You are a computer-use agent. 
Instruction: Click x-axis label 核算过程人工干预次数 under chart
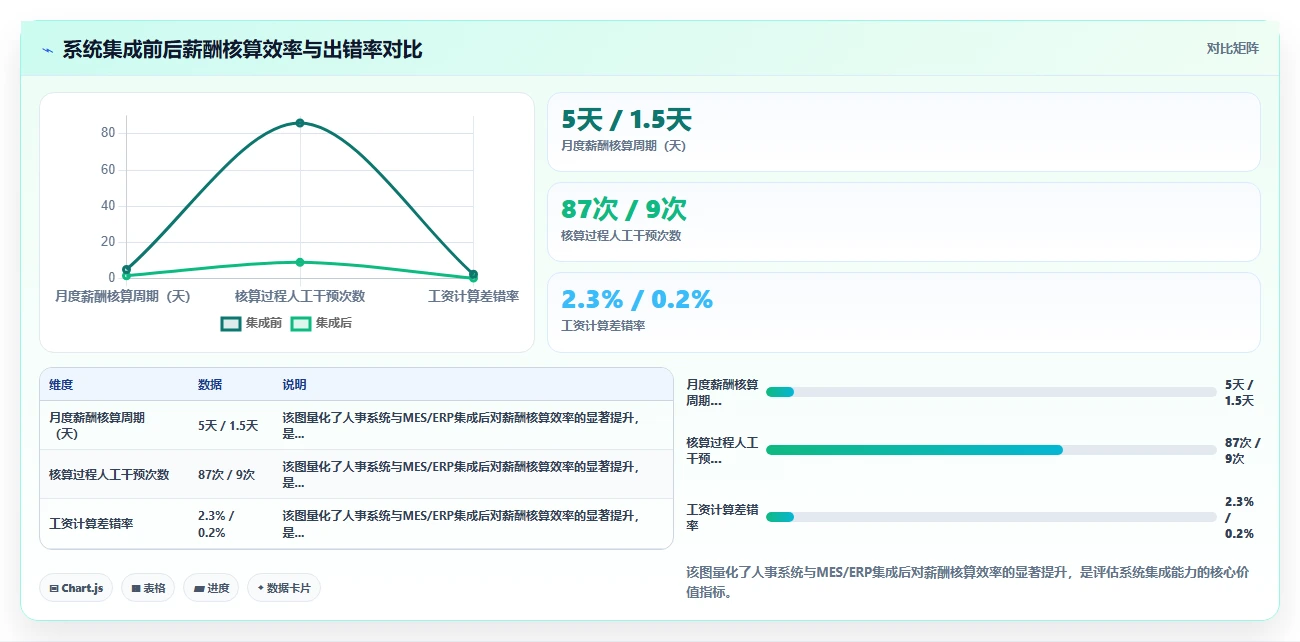(x=300, y=296)
